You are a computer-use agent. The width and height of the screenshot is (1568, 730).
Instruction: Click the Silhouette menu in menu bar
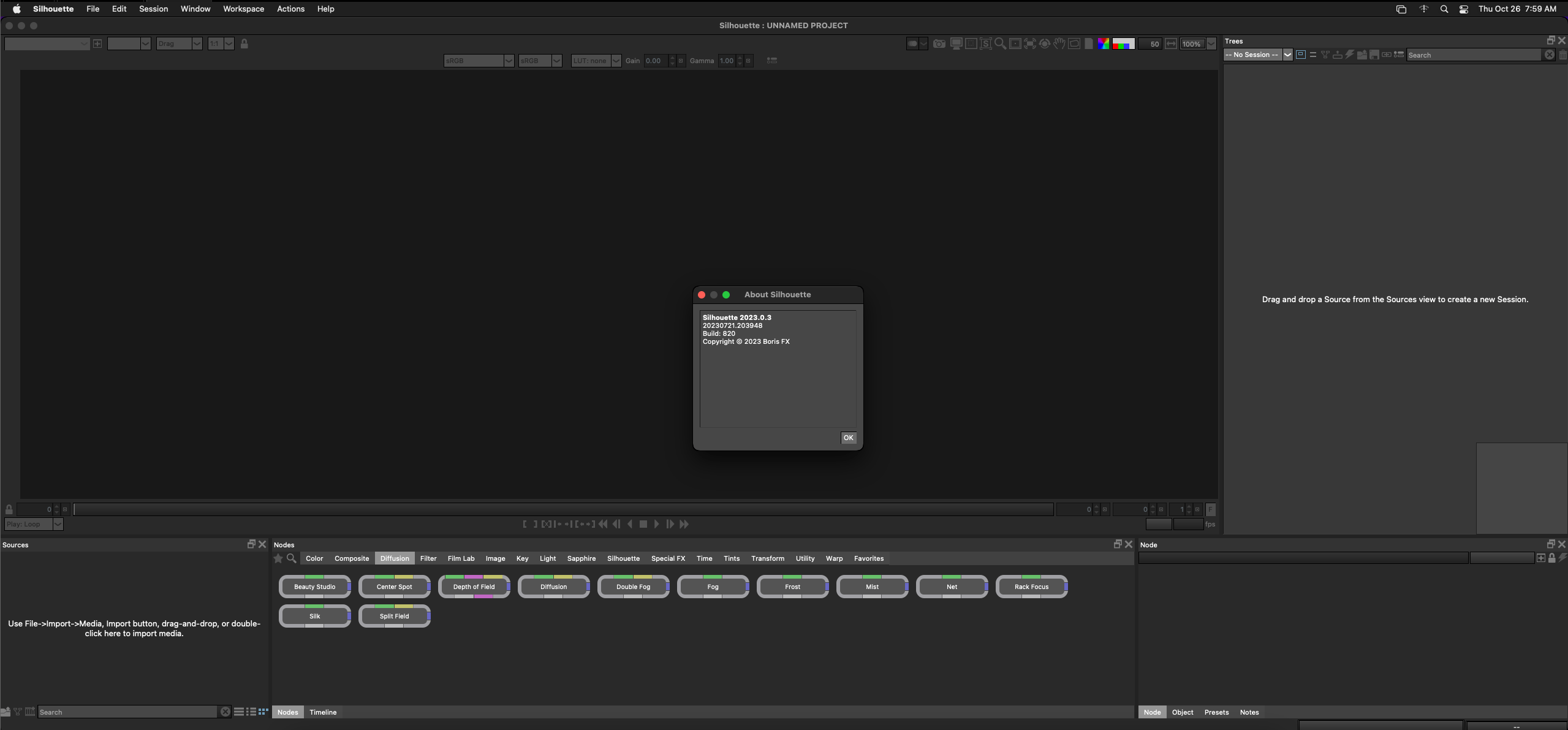click(x=53, y=8)
